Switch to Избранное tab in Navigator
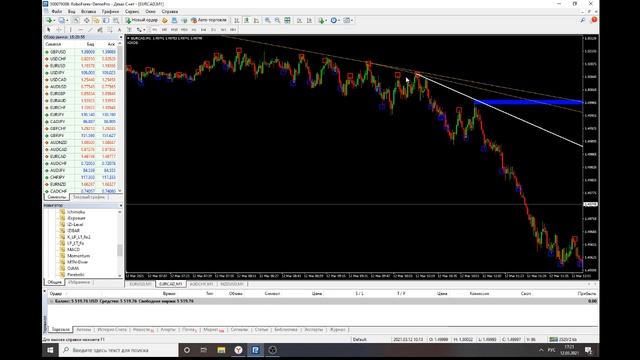The width and height of the screenshot is (640, 360). pos(79,282)
